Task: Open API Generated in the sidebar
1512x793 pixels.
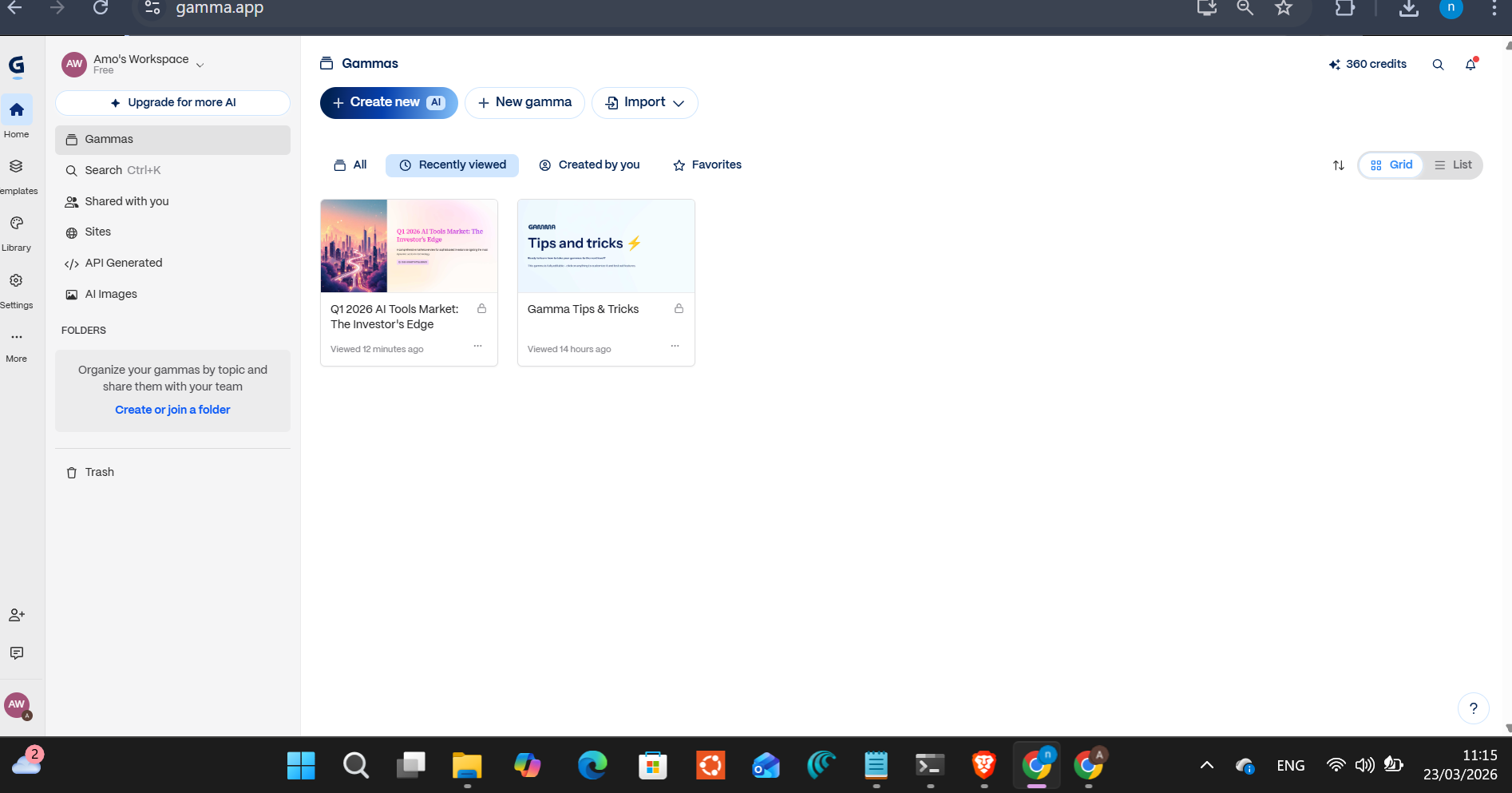Action: [x=172, y=264]
